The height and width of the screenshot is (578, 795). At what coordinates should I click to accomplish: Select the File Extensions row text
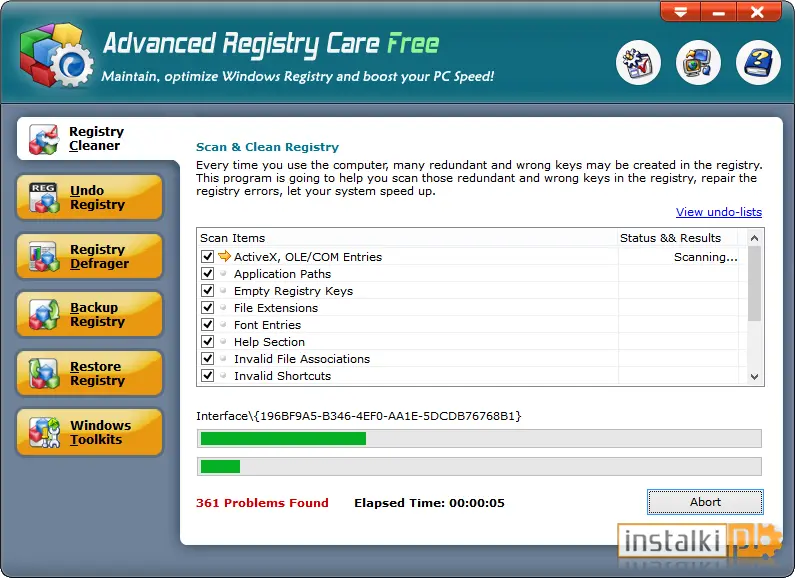click(276, 308)
